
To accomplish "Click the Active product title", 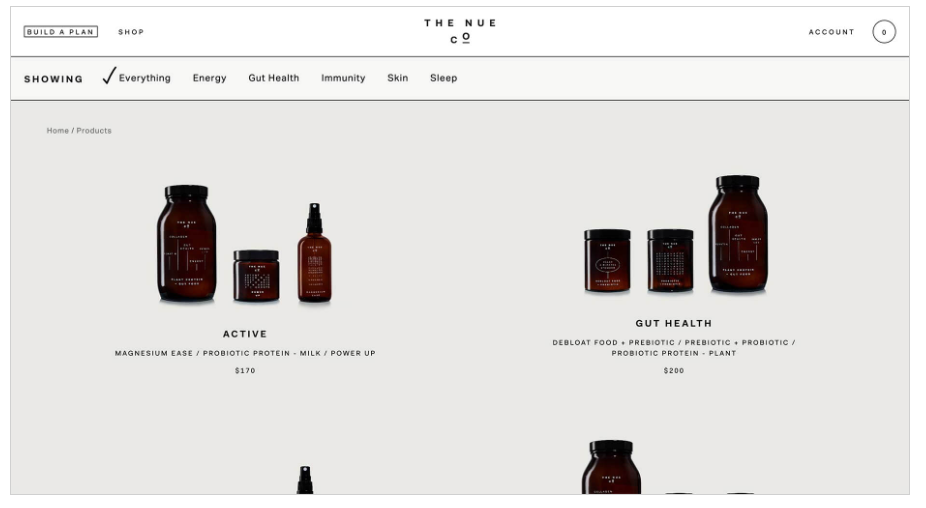I will [245, 334].
